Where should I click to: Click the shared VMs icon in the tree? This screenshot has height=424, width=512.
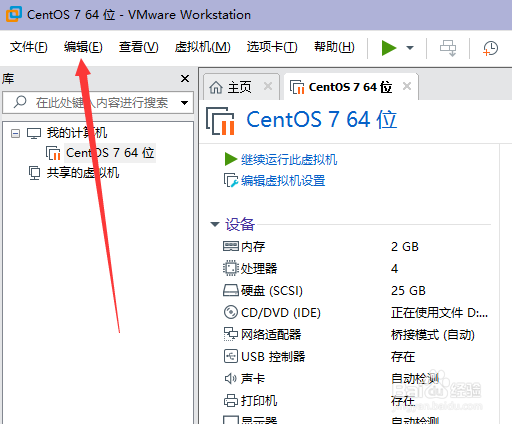point(34,173)
